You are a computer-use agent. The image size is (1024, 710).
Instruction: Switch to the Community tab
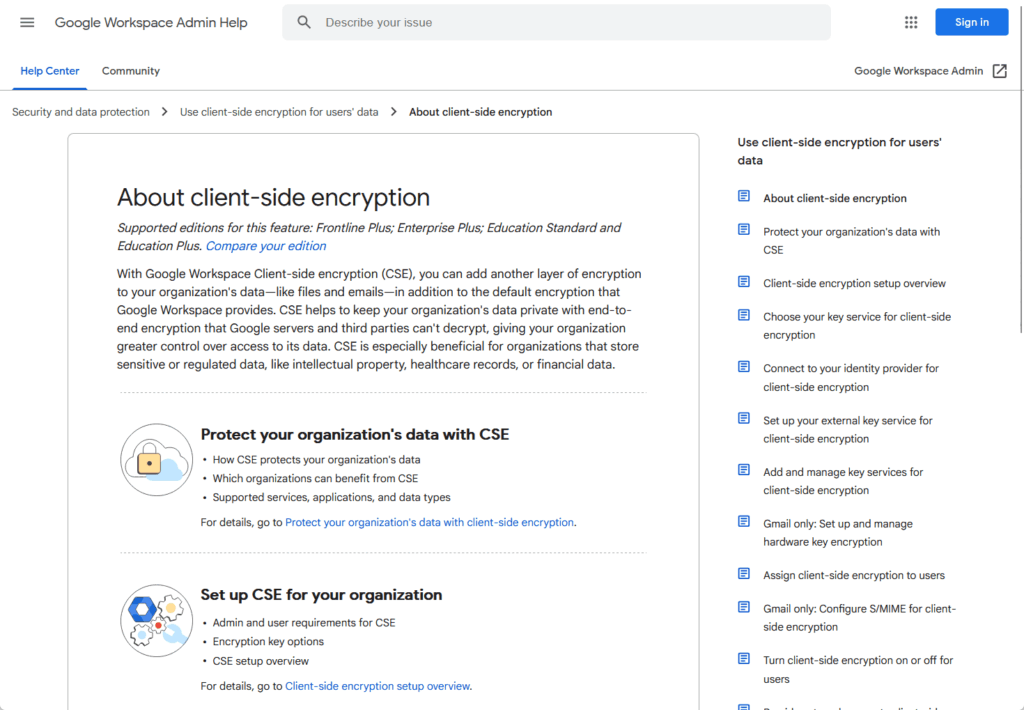tap(131, 71)
